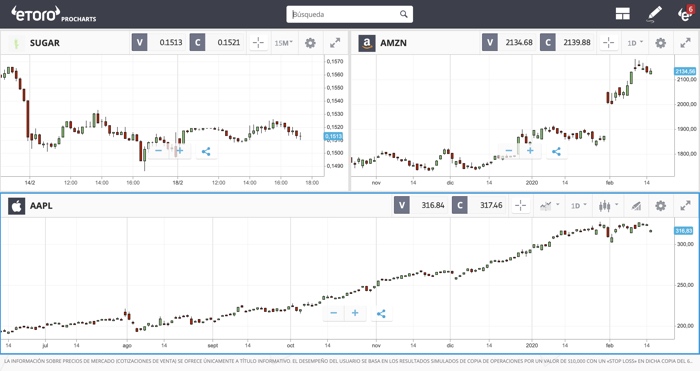Click the SUGAR sell V button
Viewport: 700px width, 371px height.
point(139,42)
